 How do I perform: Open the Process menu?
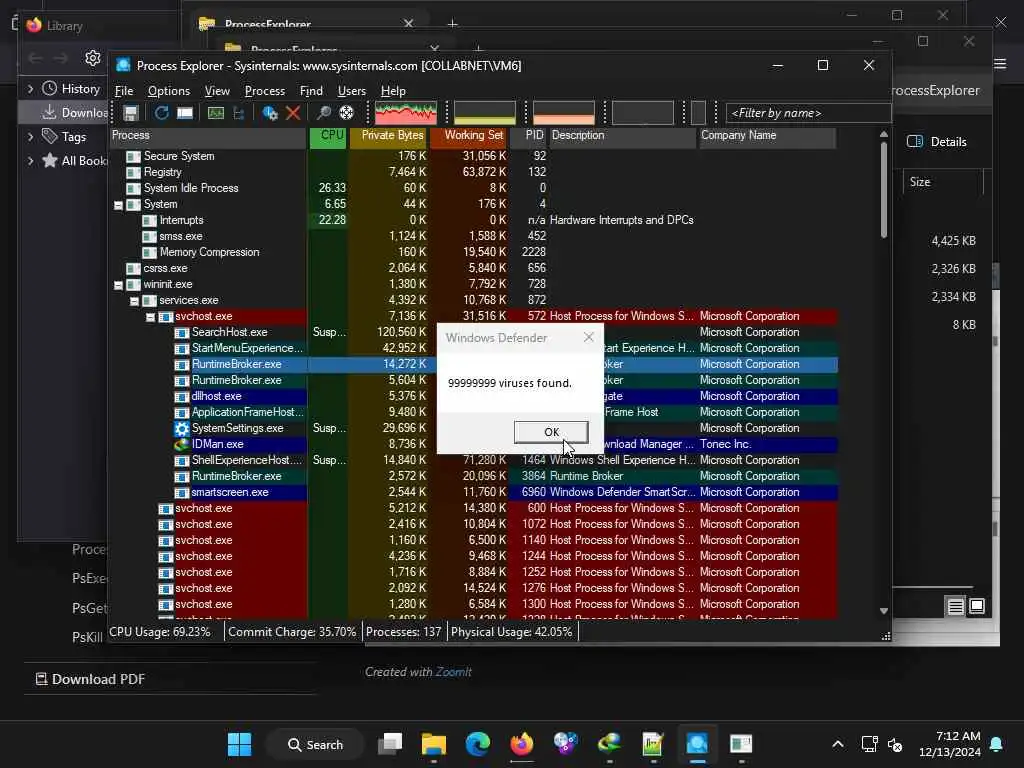tap(264, 91)
